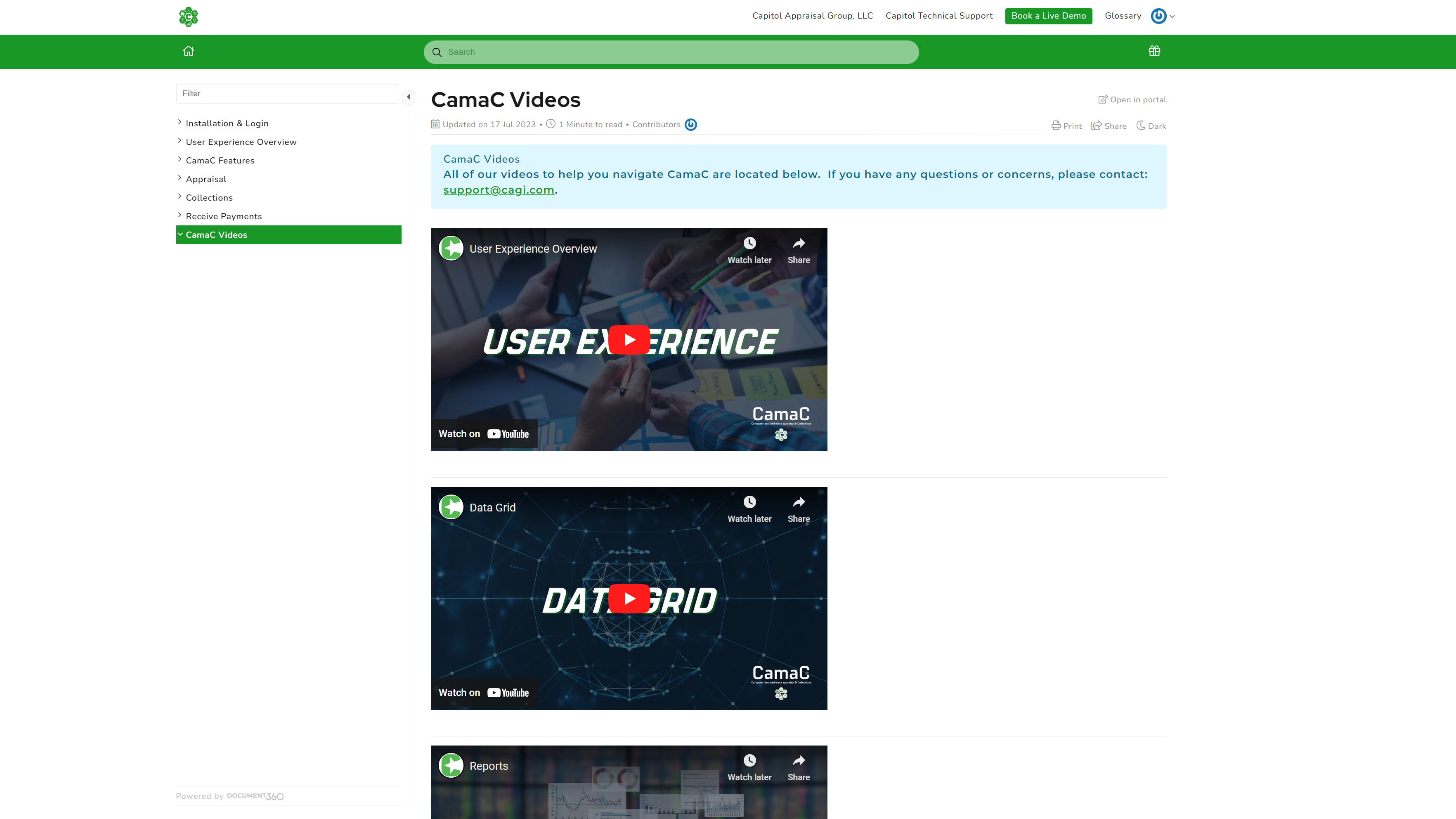Screen dimensions: 1456x819
Task: Open Data Grid video title
Action: (492, 508)
